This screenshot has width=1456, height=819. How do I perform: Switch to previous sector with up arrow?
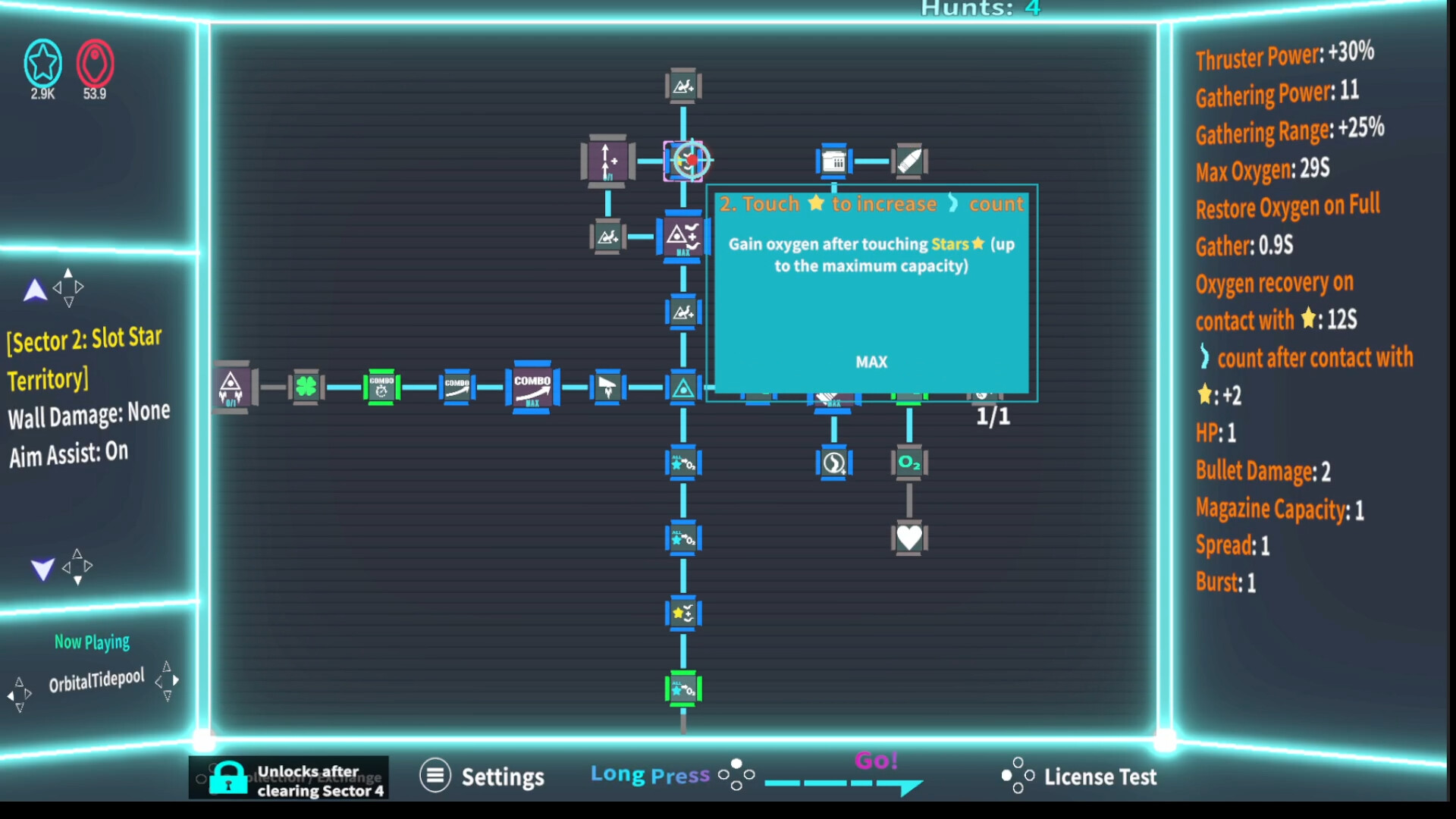point(35,290)
